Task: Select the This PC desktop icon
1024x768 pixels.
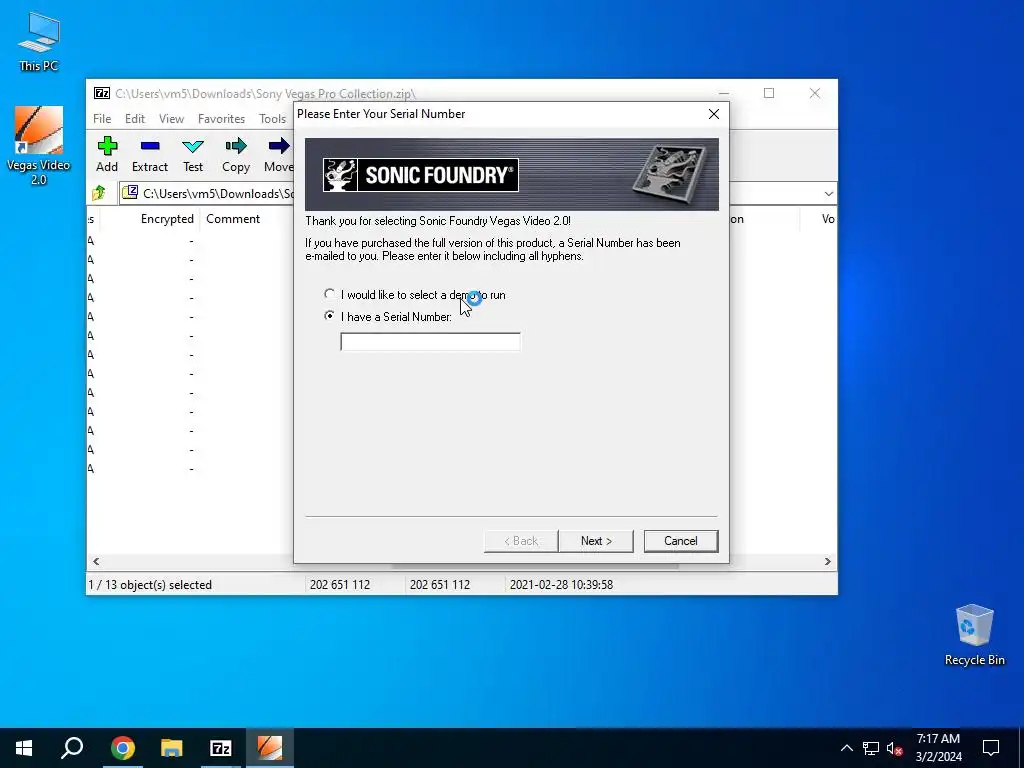Action: pyautogui.click(x=39, y=41)
